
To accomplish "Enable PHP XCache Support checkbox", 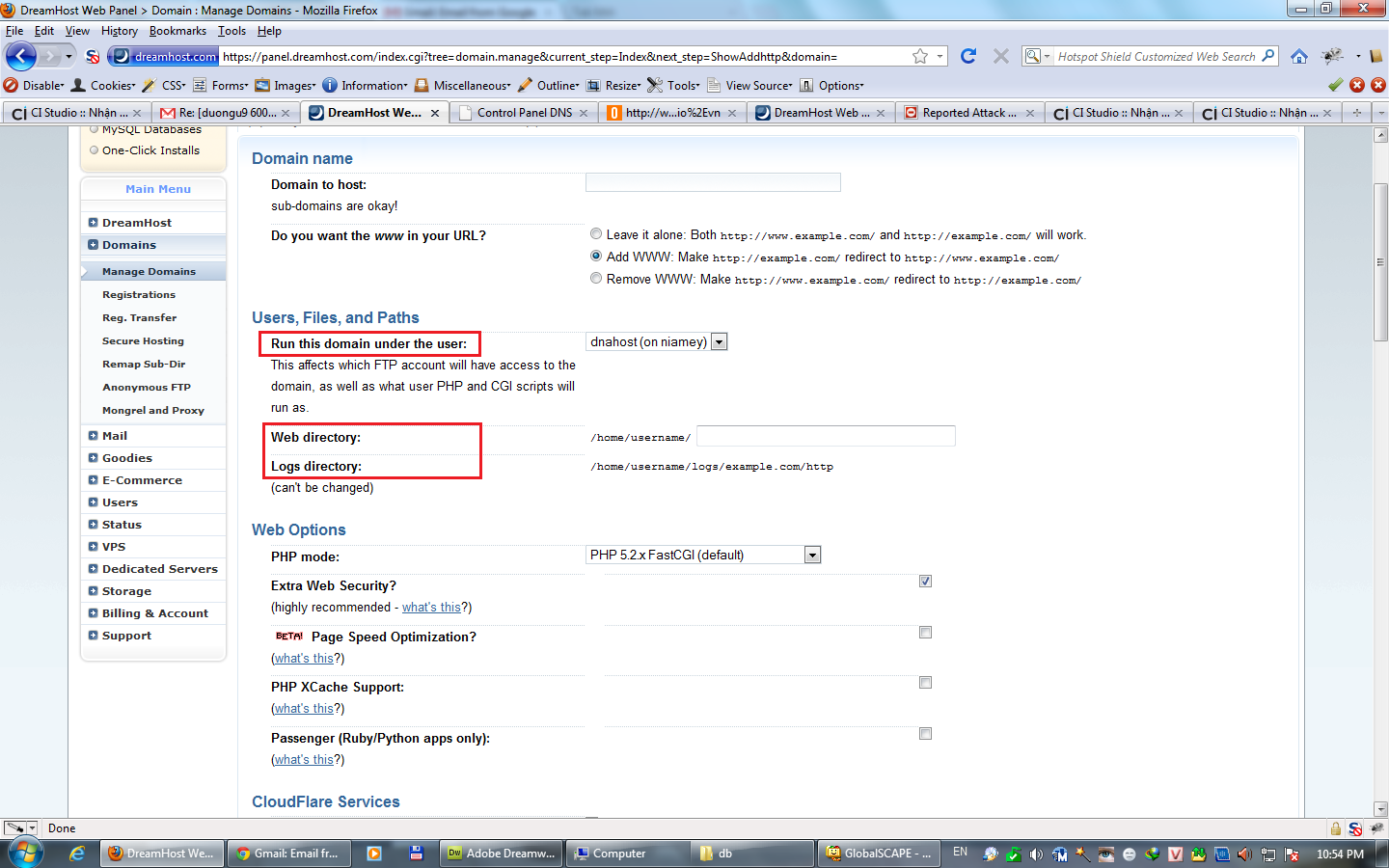I will (925, 682).
